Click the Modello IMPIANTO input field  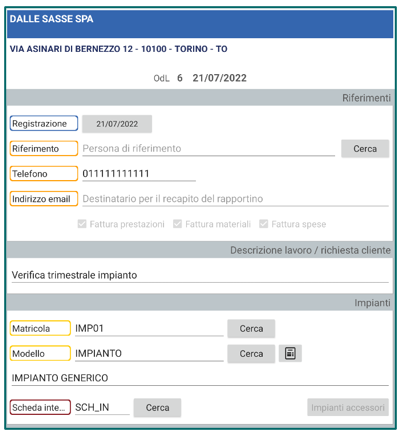coord(149,354)
